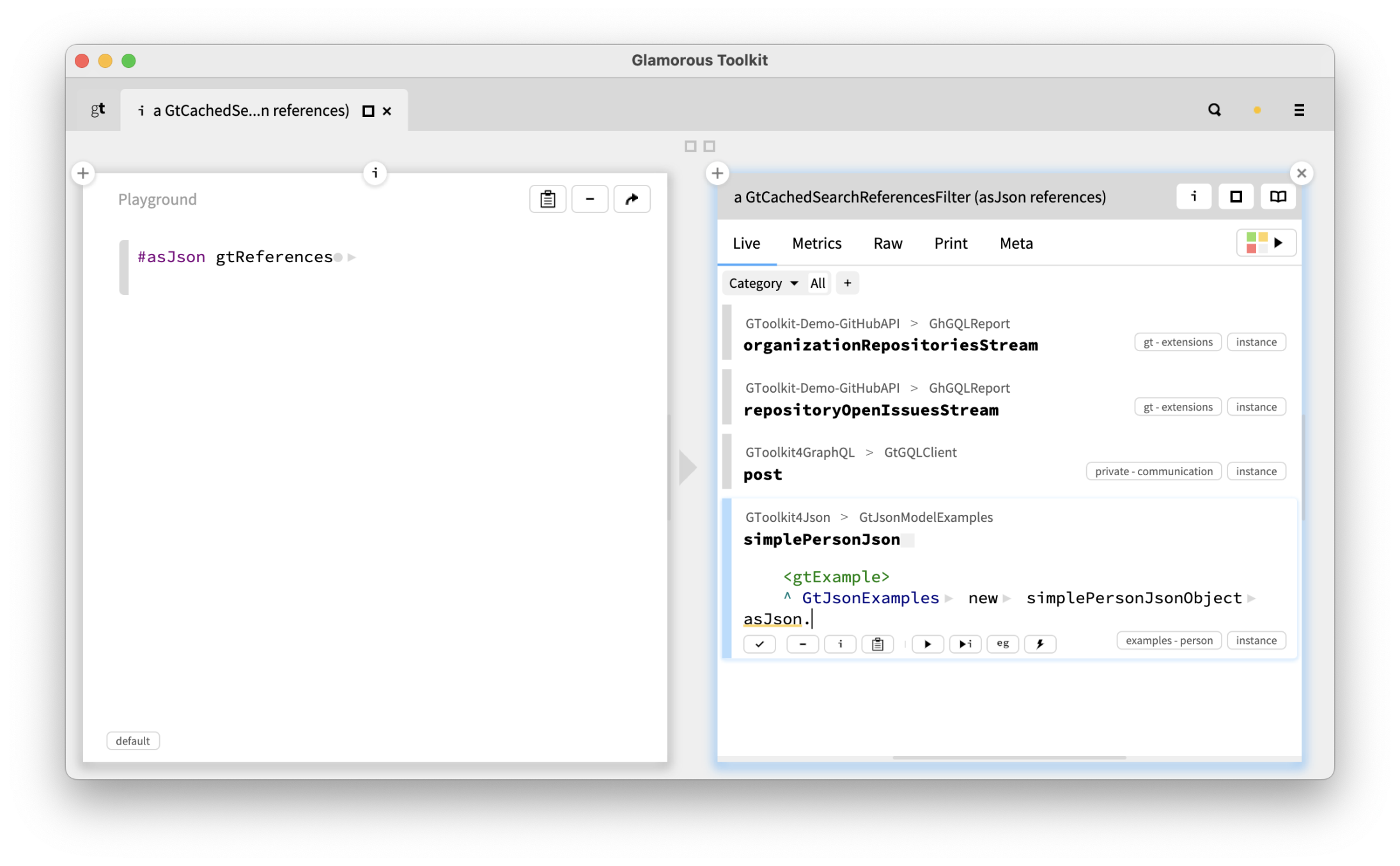The width and height of the screenshot is (1400, 866).
Task: Run the method as example eg
Action: click(x=1002, y=644)
